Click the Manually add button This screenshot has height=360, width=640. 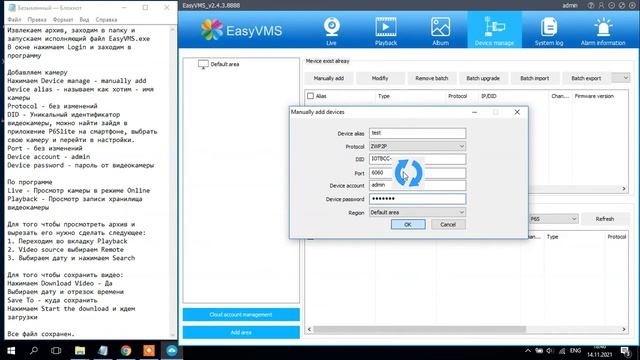tap(329, 78)
